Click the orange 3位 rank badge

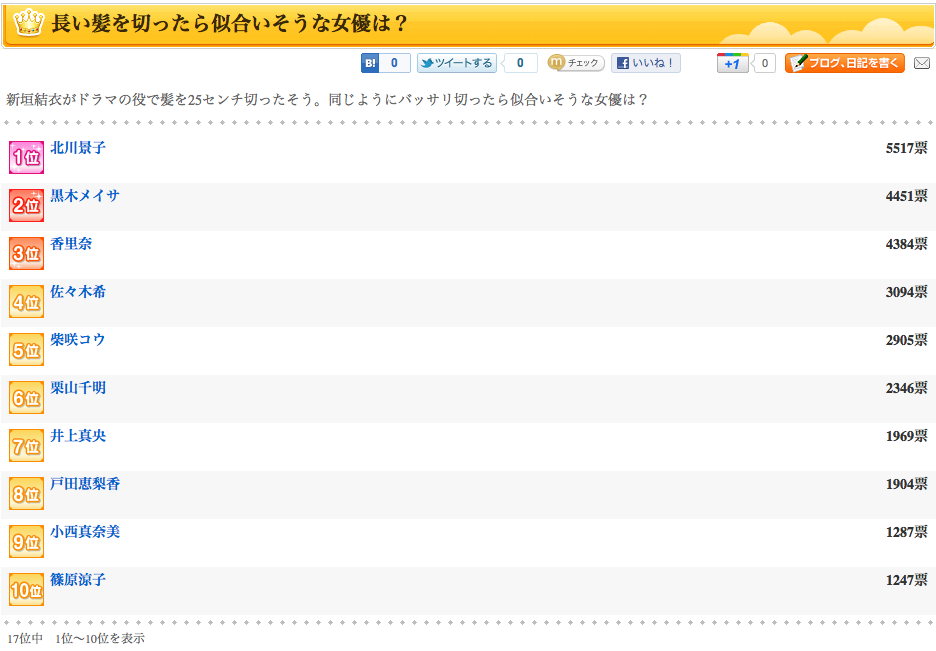coord(26,254)
